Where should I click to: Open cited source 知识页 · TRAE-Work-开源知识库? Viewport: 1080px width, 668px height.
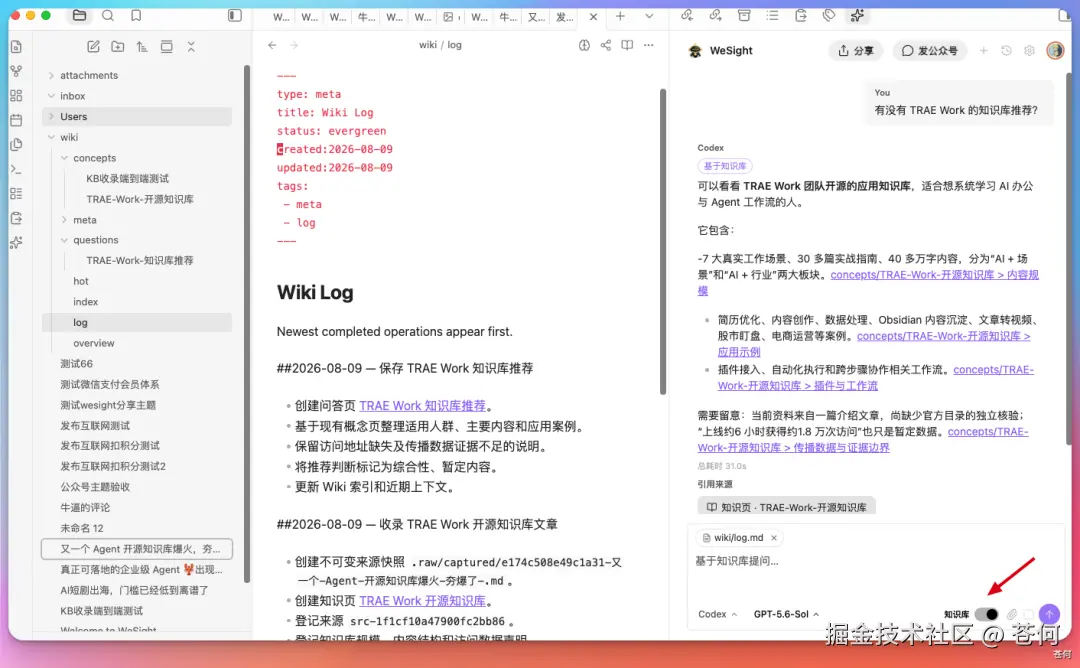click(786, 507)
